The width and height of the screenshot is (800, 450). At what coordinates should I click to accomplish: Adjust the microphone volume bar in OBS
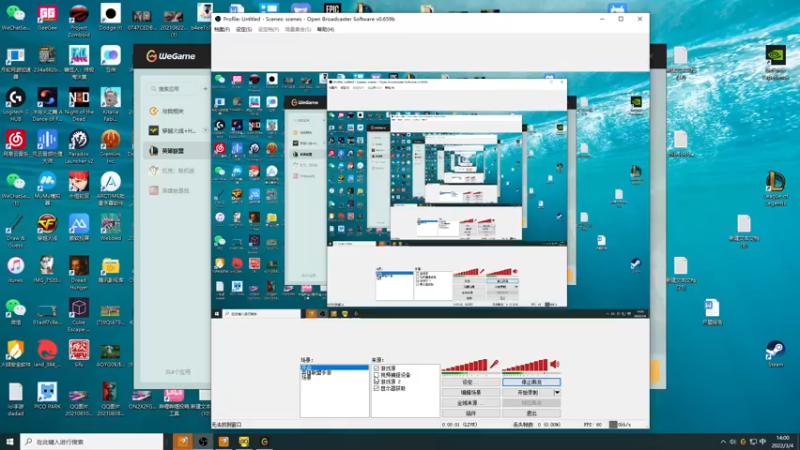coord(465,365)
